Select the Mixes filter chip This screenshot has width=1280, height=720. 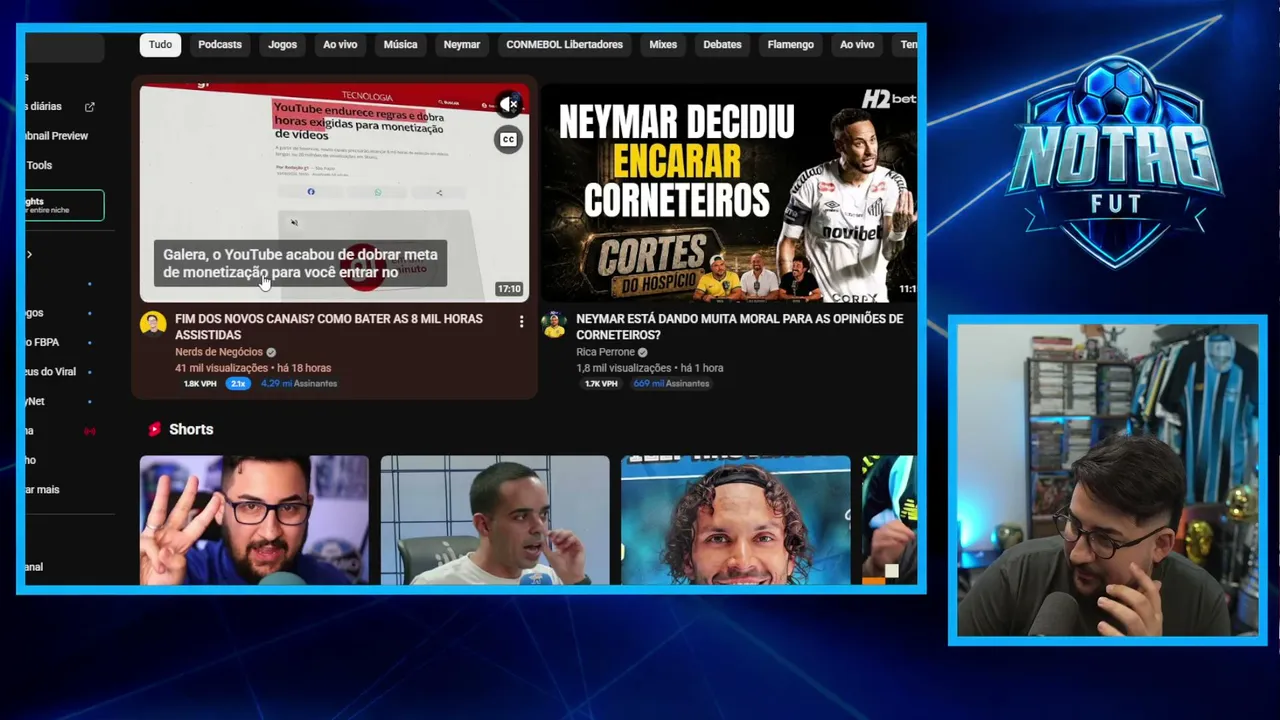click(663, 45)
